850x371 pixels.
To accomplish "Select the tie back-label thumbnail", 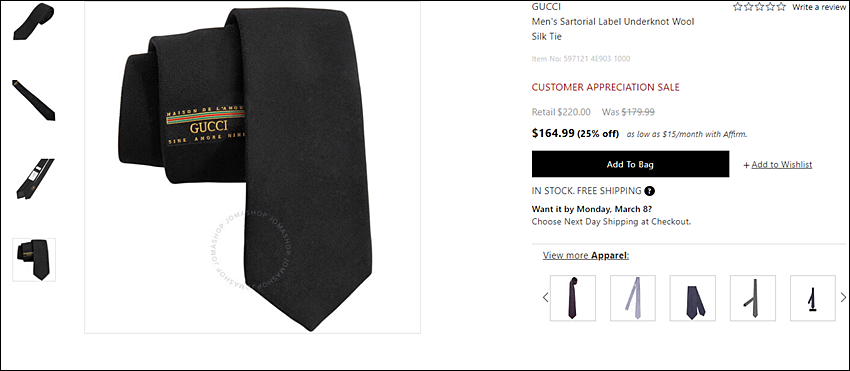I will pyautogui.click(x=34, y=179).
